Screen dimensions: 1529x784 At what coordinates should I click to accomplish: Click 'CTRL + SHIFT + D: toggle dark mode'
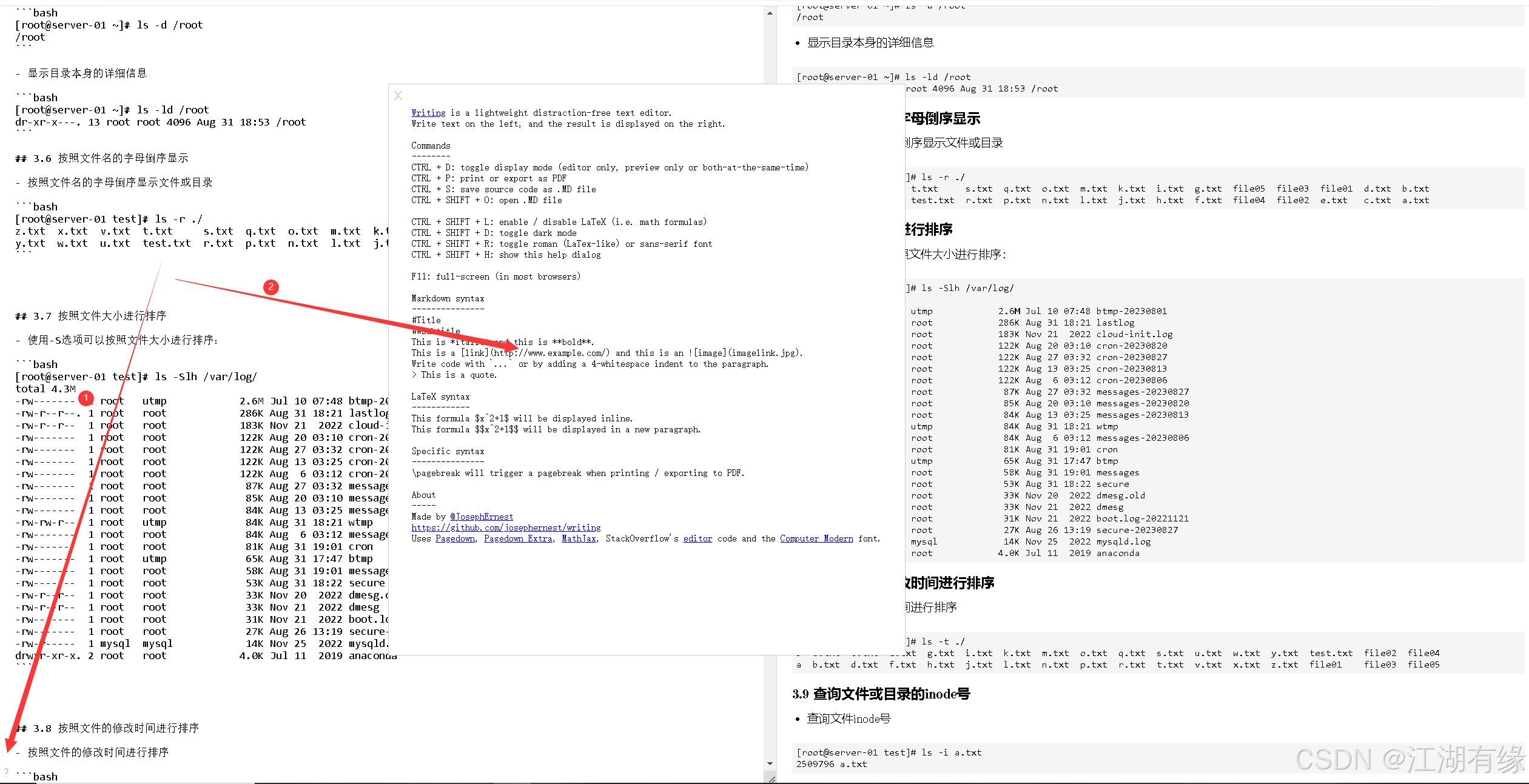click(x=494, y=233)
